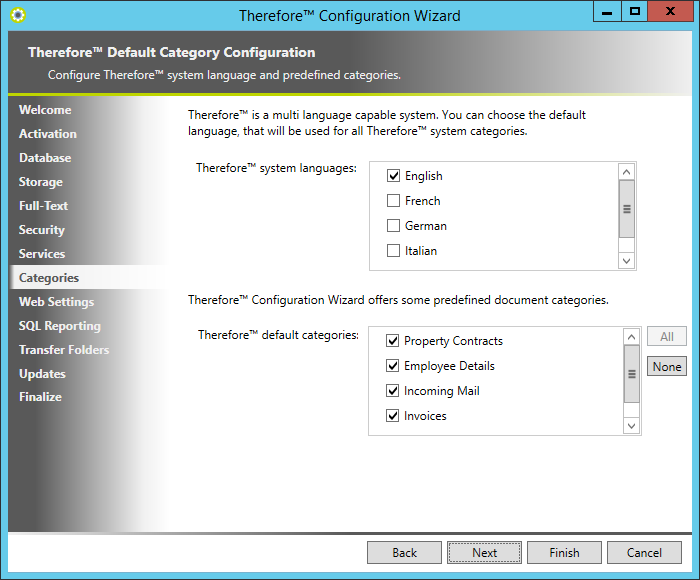The width and height of the screenshot is (700, 580).
Task: Go to the Services step
Action: 42,254
